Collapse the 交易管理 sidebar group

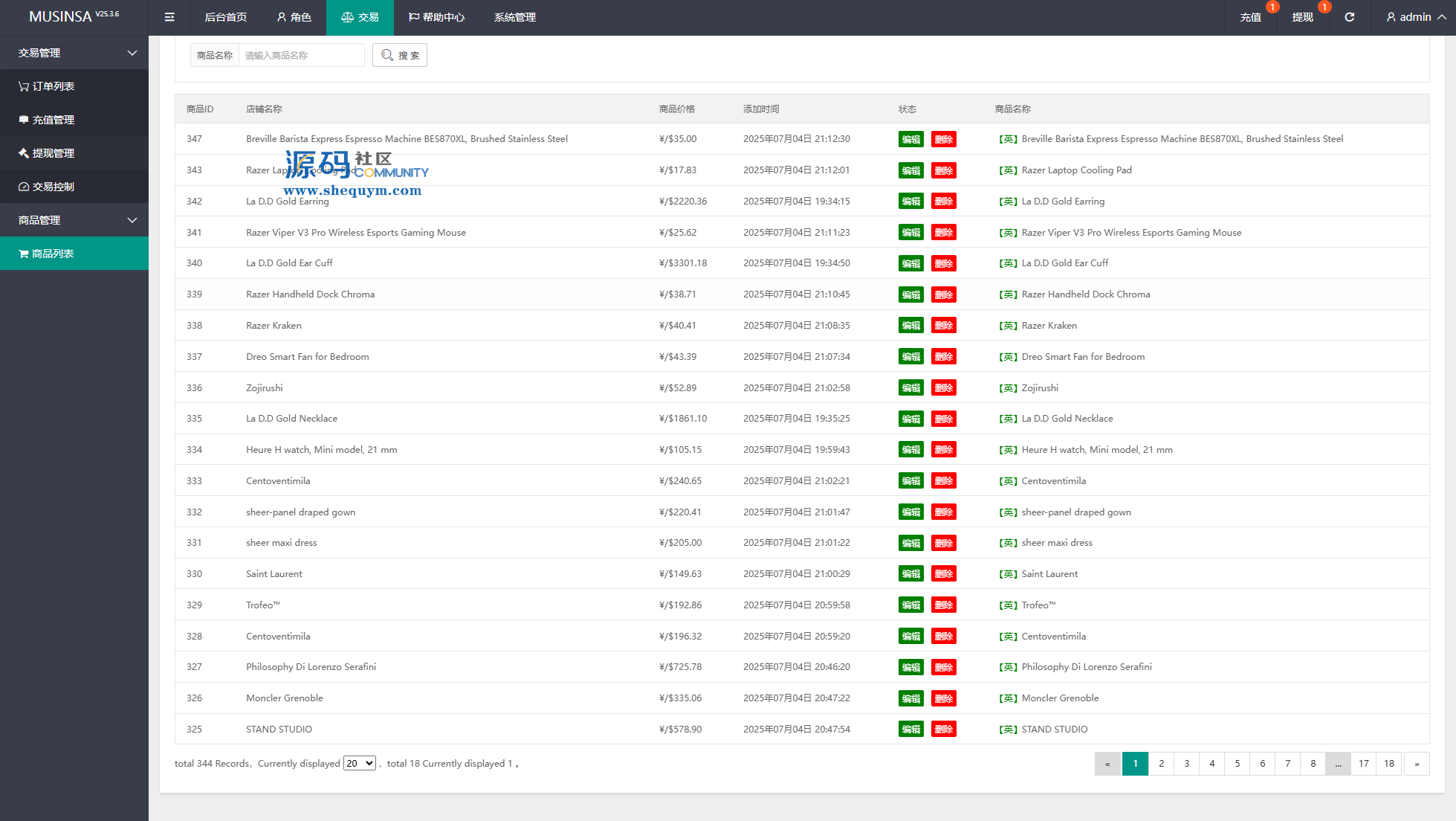(132, 53)
